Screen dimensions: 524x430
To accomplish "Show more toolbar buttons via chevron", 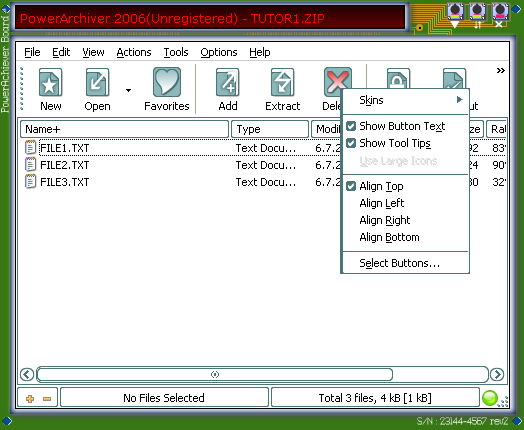I will 500,70.
